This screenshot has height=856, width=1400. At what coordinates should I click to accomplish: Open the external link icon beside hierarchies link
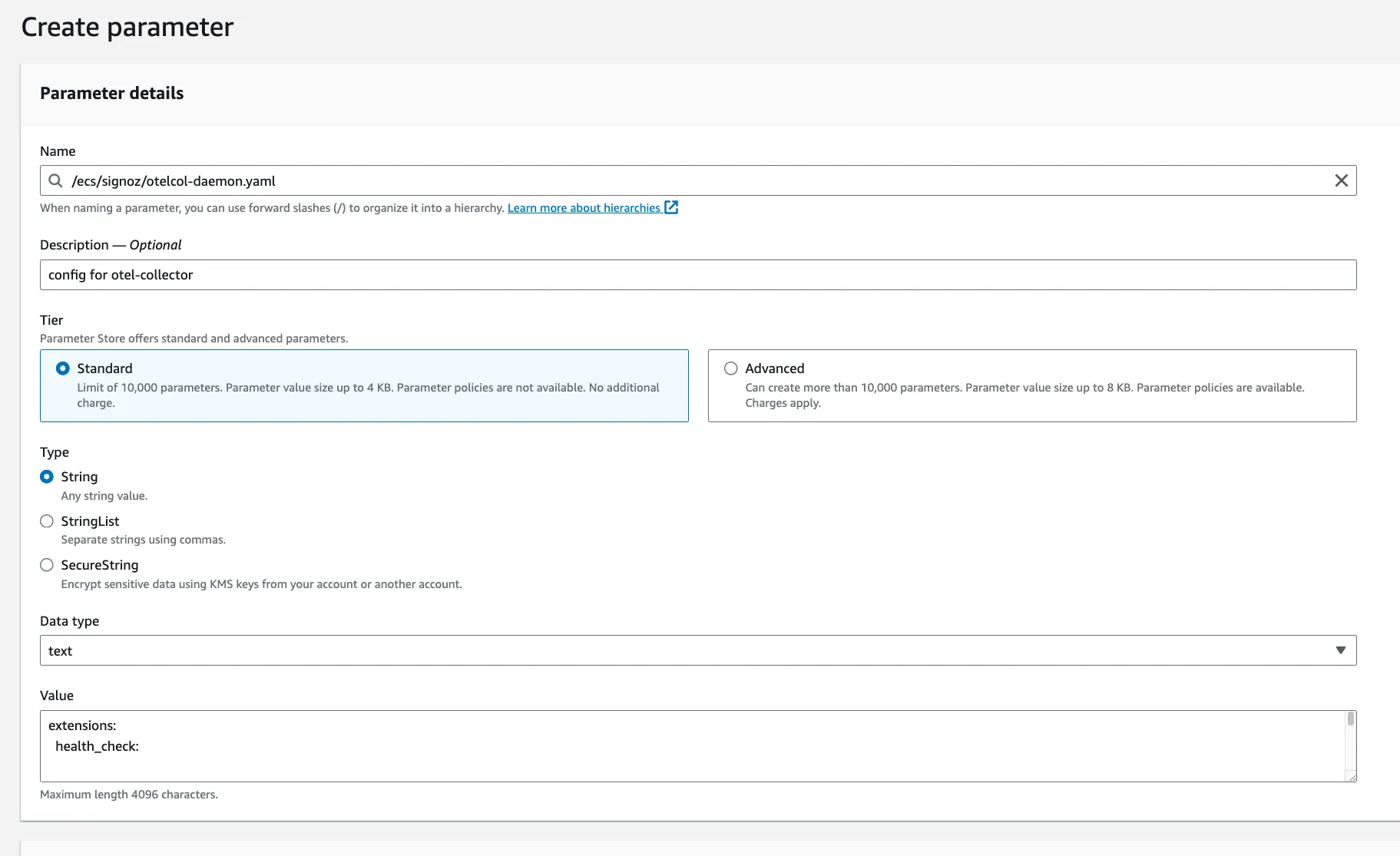[671, 207]
